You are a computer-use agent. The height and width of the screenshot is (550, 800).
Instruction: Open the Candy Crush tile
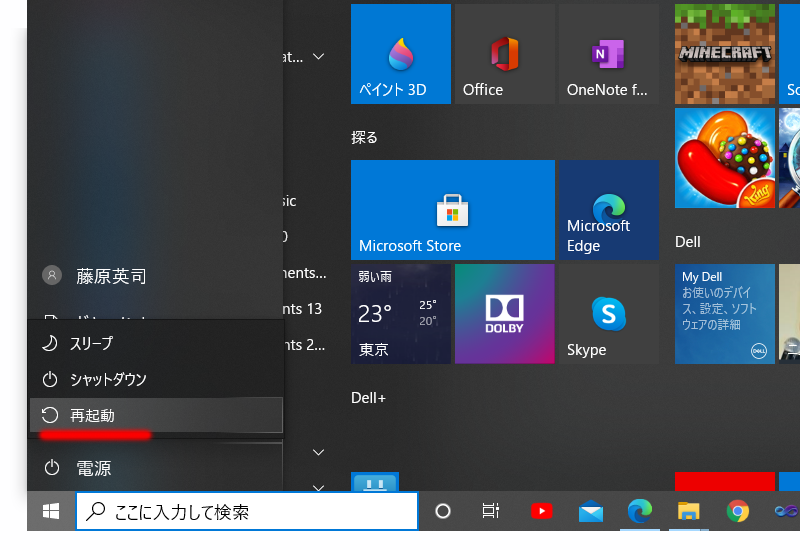(724, 158)
